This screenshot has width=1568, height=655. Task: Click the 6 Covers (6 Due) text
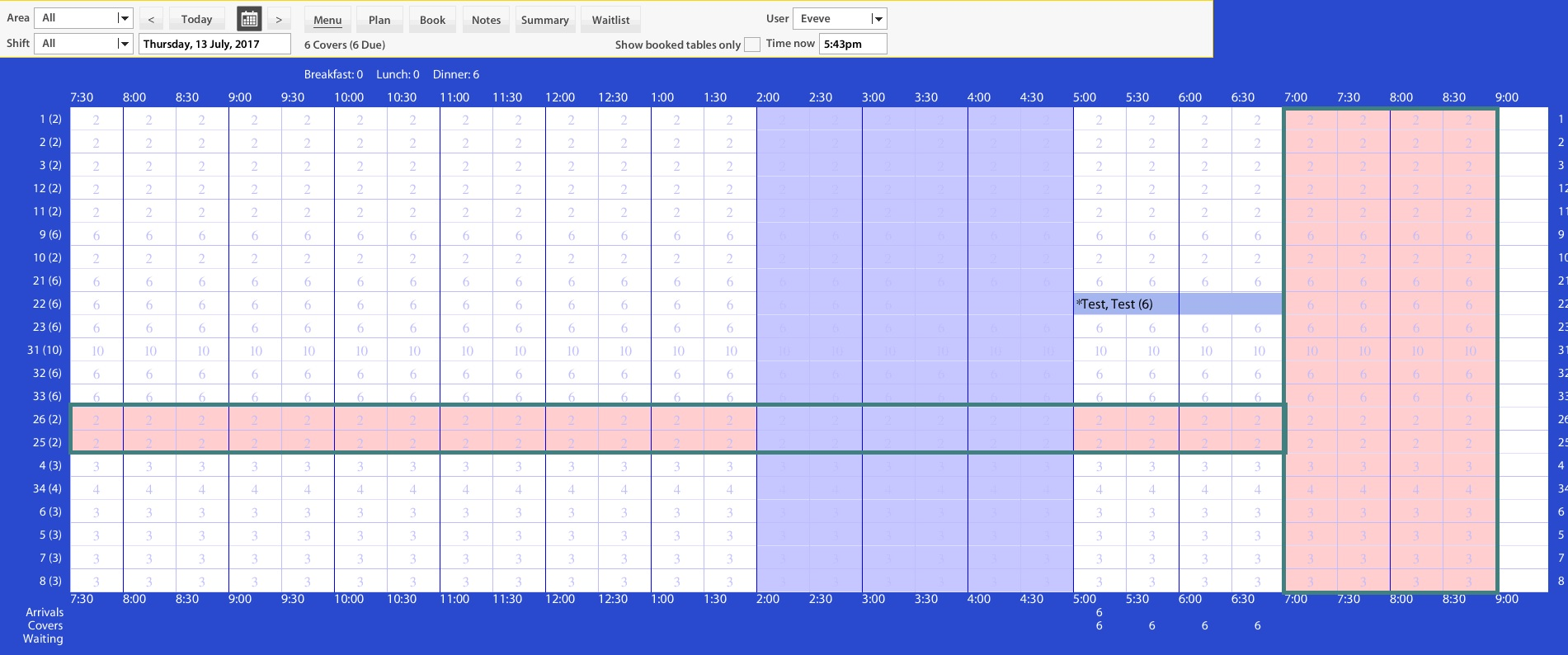(x=345, y=45)
